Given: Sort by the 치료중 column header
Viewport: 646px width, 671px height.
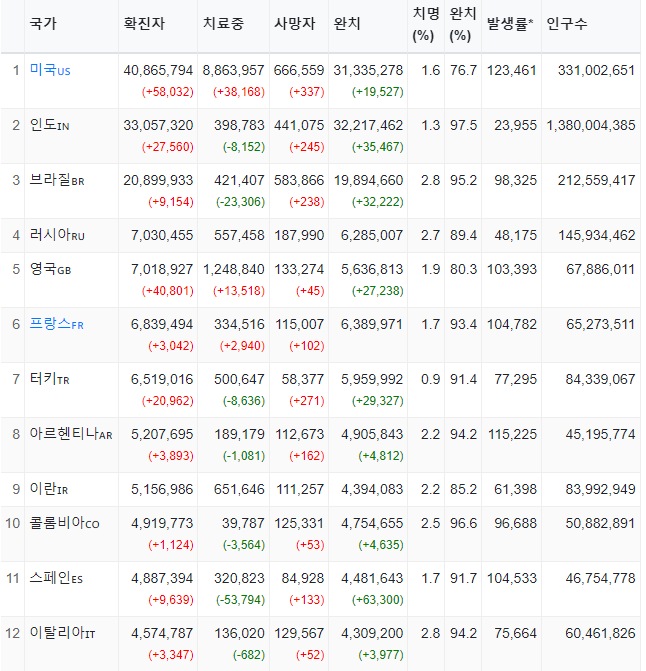Looking at the screenshot, I should pos(223,24).
